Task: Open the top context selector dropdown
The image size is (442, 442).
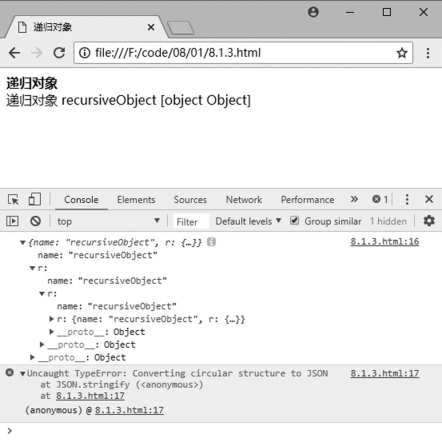Action: tap(108, 221)
